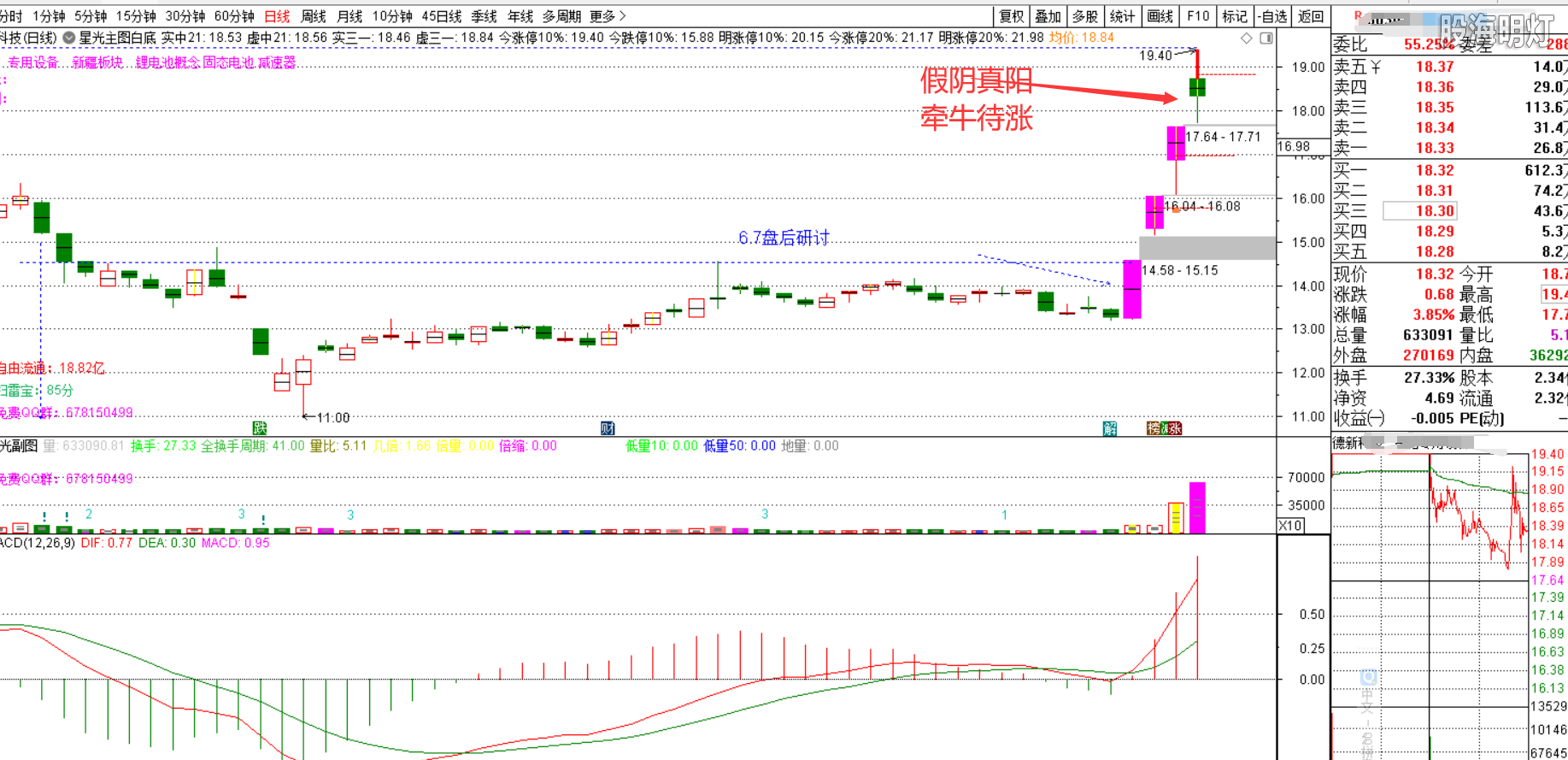Click the 减速器 concept link

pos(277,62)
